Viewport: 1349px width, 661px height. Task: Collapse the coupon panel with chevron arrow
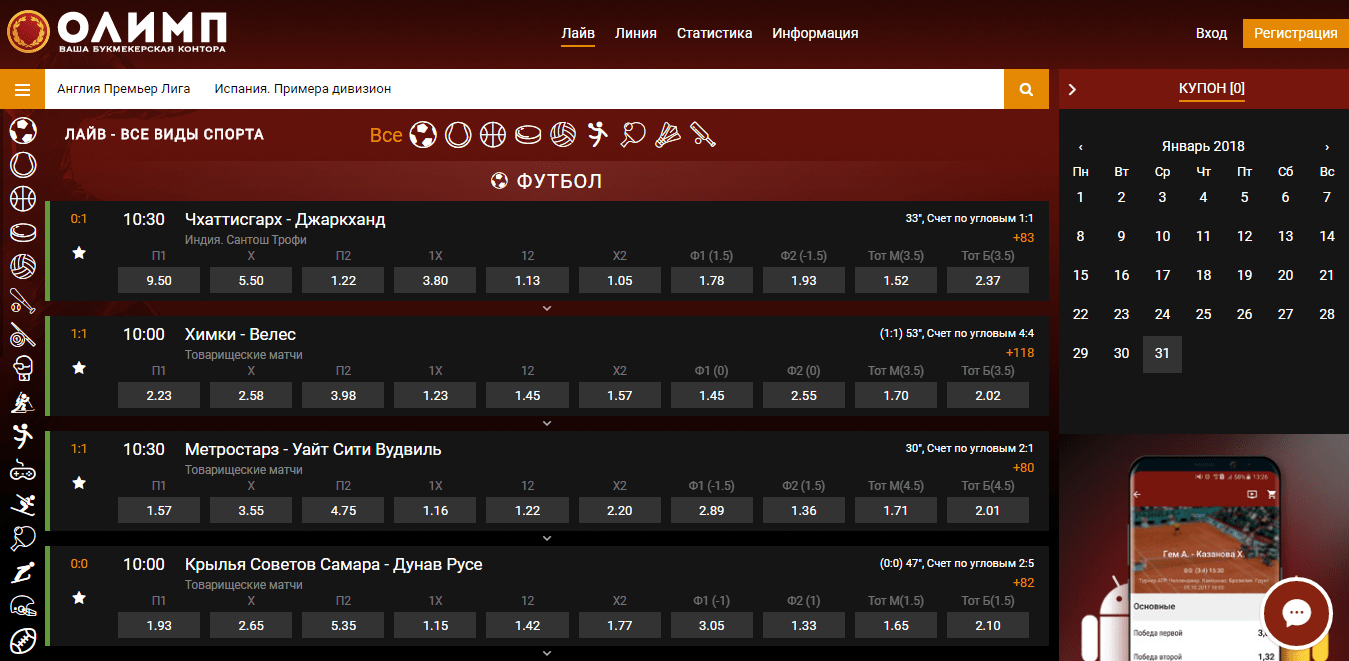[x=1071, y=89]
